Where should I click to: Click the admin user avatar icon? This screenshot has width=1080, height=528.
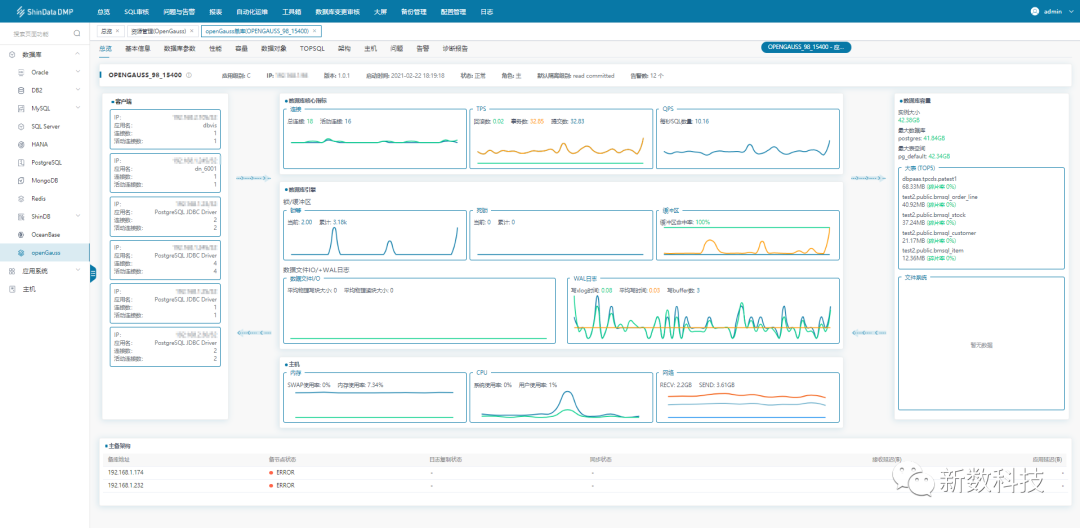tap(1034, 11)
